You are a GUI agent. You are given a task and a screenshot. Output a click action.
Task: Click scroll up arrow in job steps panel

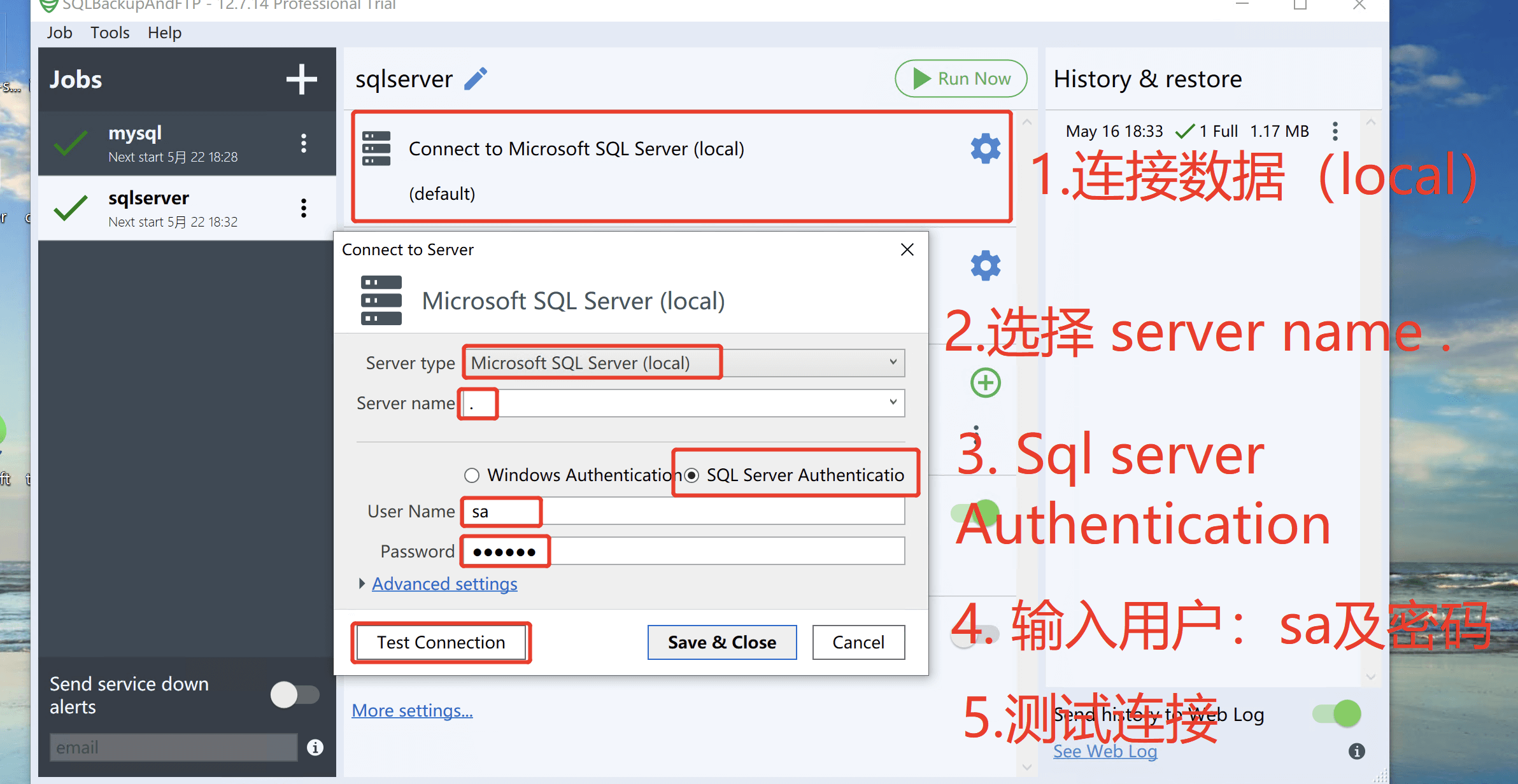coord(1026,122)
